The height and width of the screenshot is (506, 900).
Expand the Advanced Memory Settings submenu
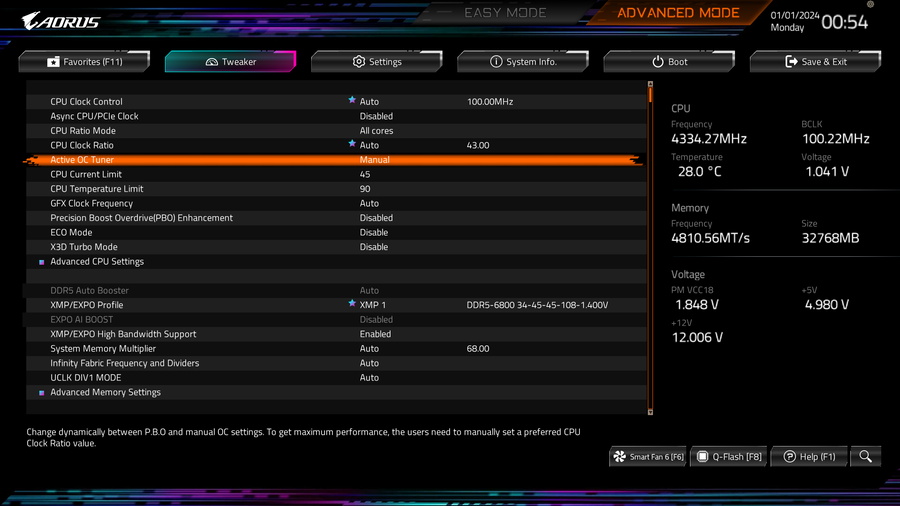[105, 392]
